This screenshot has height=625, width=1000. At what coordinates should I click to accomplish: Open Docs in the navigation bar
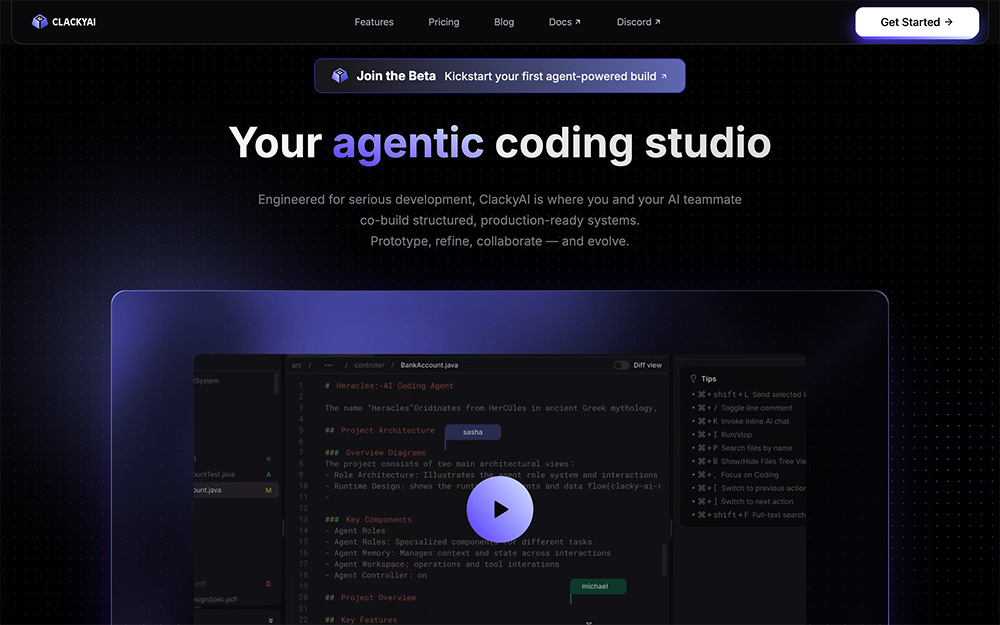tap(564, 22)
